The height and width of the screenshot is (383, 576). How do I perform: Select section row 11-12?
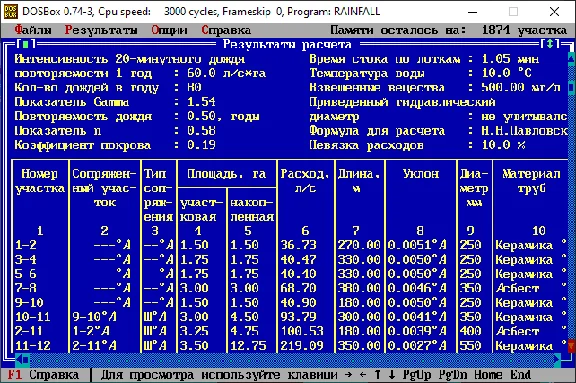[291, 346]
